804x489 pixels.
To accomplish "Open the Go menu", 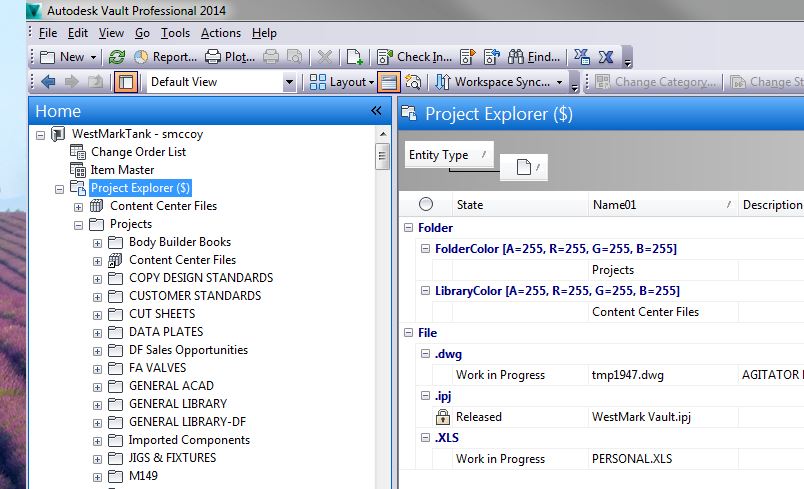I will click(142, 33).
